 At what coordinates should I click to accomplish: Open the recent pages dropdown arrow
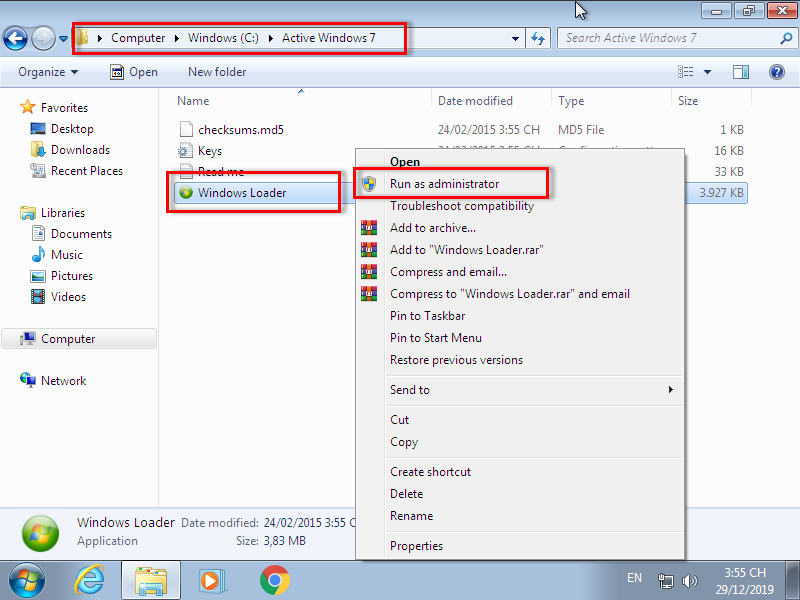(63, 39)
